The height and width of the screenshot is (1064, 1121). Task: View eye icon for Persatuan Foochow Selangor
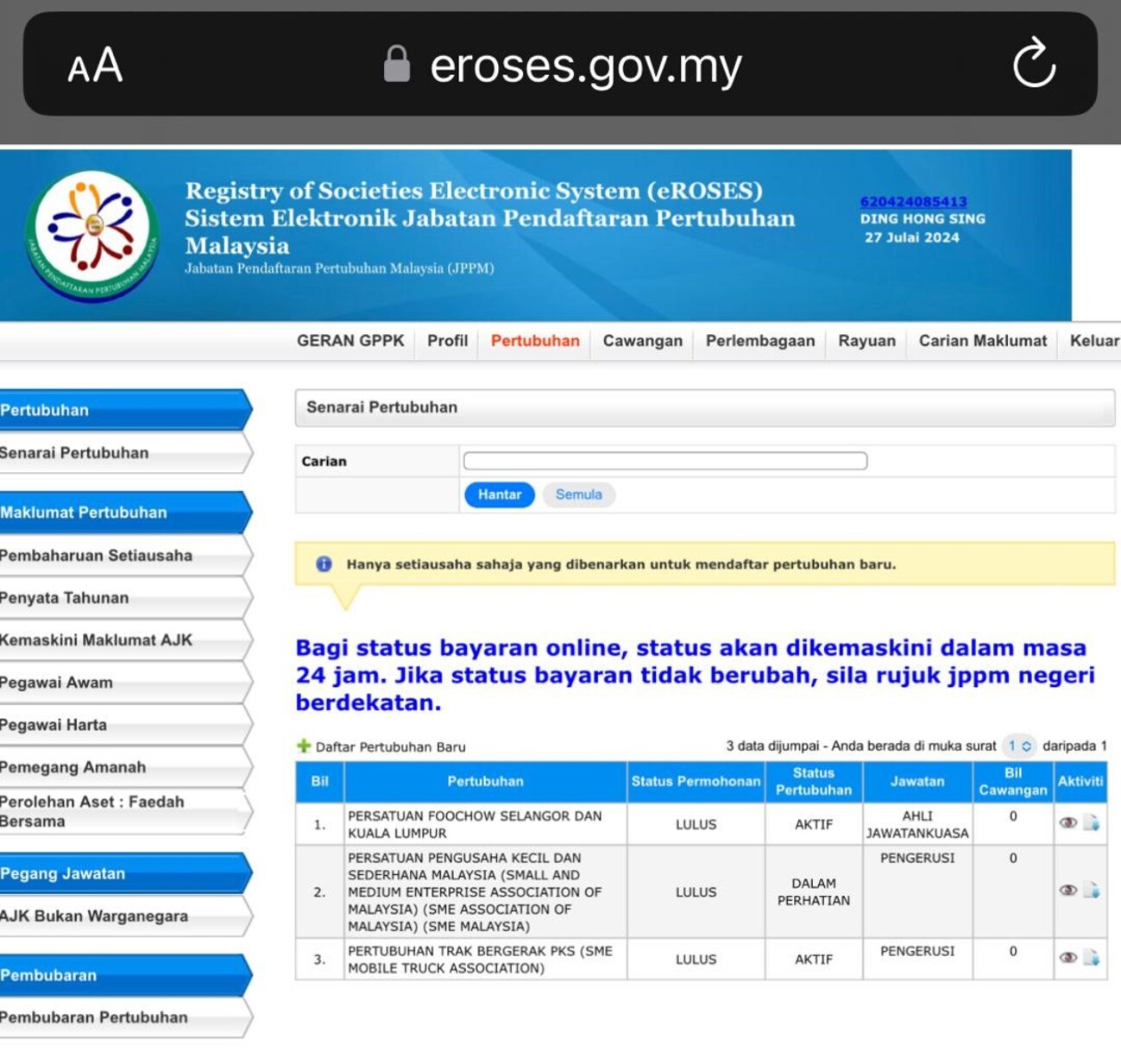pos(1067,822)
